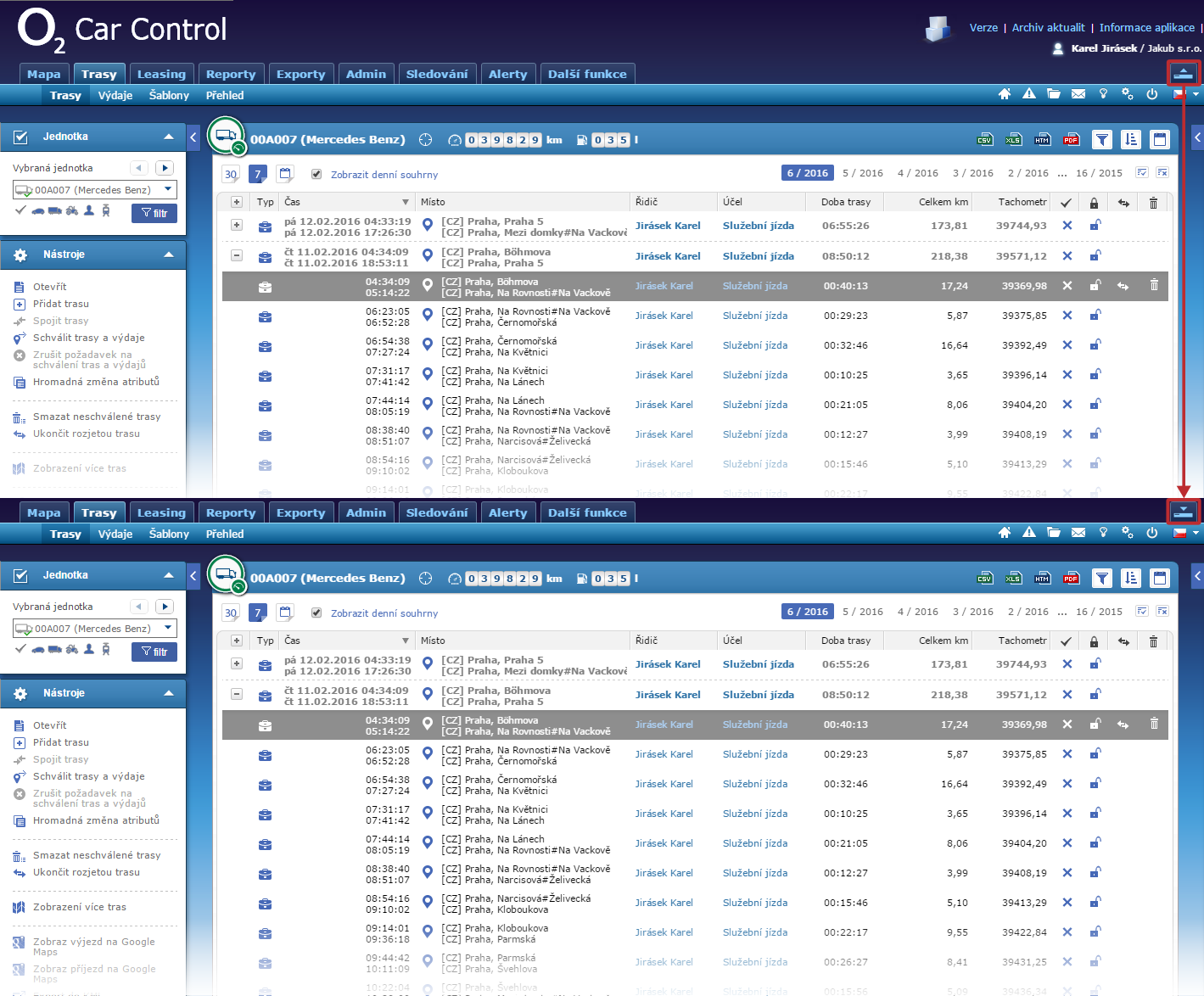Click deselect-all rows icon in lower view

tap(1162, 611)
